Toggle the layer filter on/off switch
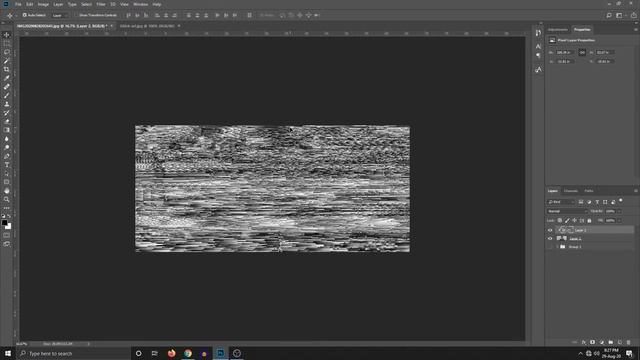 pyautogui.click(x=621, y=201)
